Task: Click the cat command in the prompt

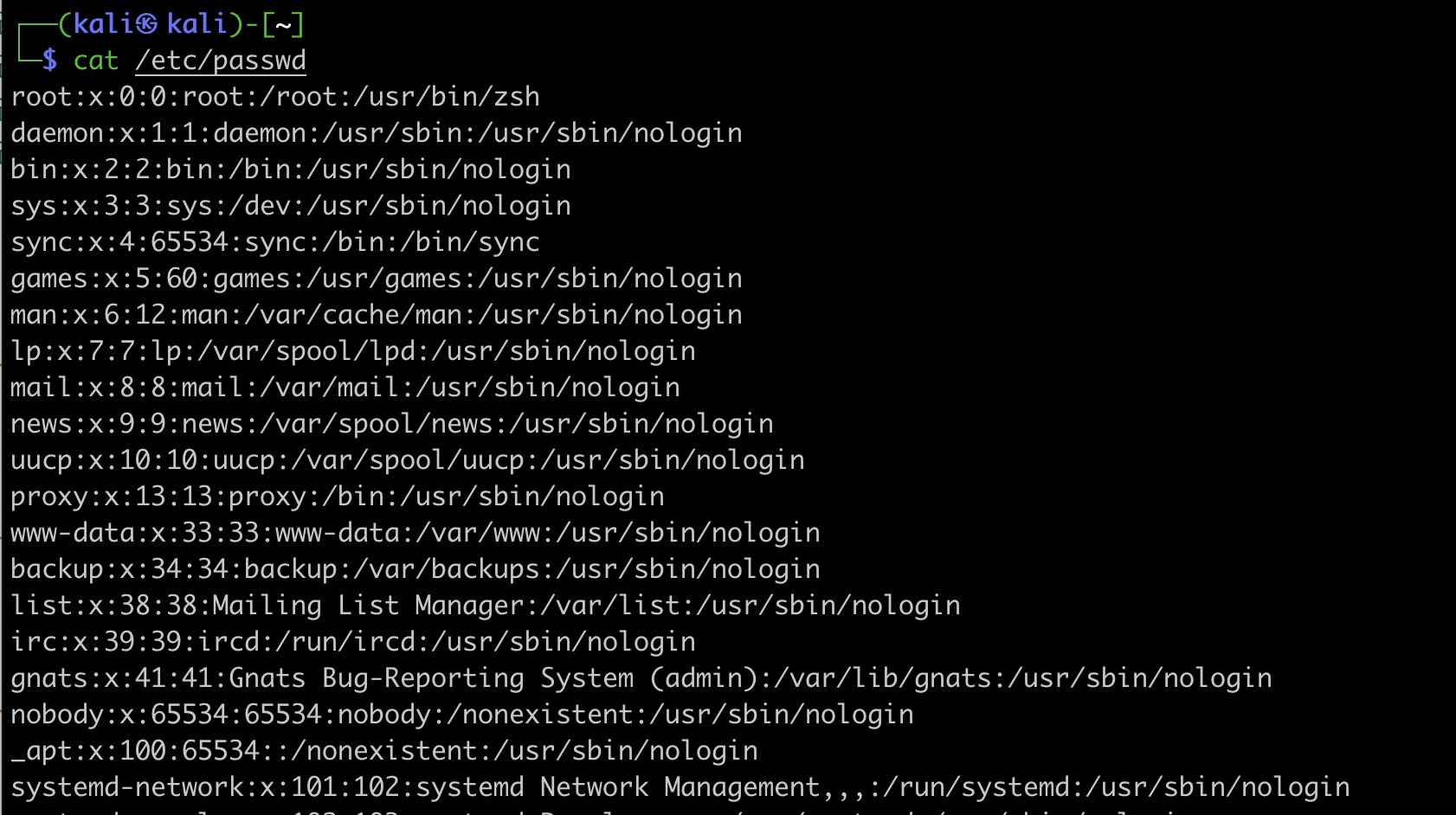Action: [x=95, y=61]
